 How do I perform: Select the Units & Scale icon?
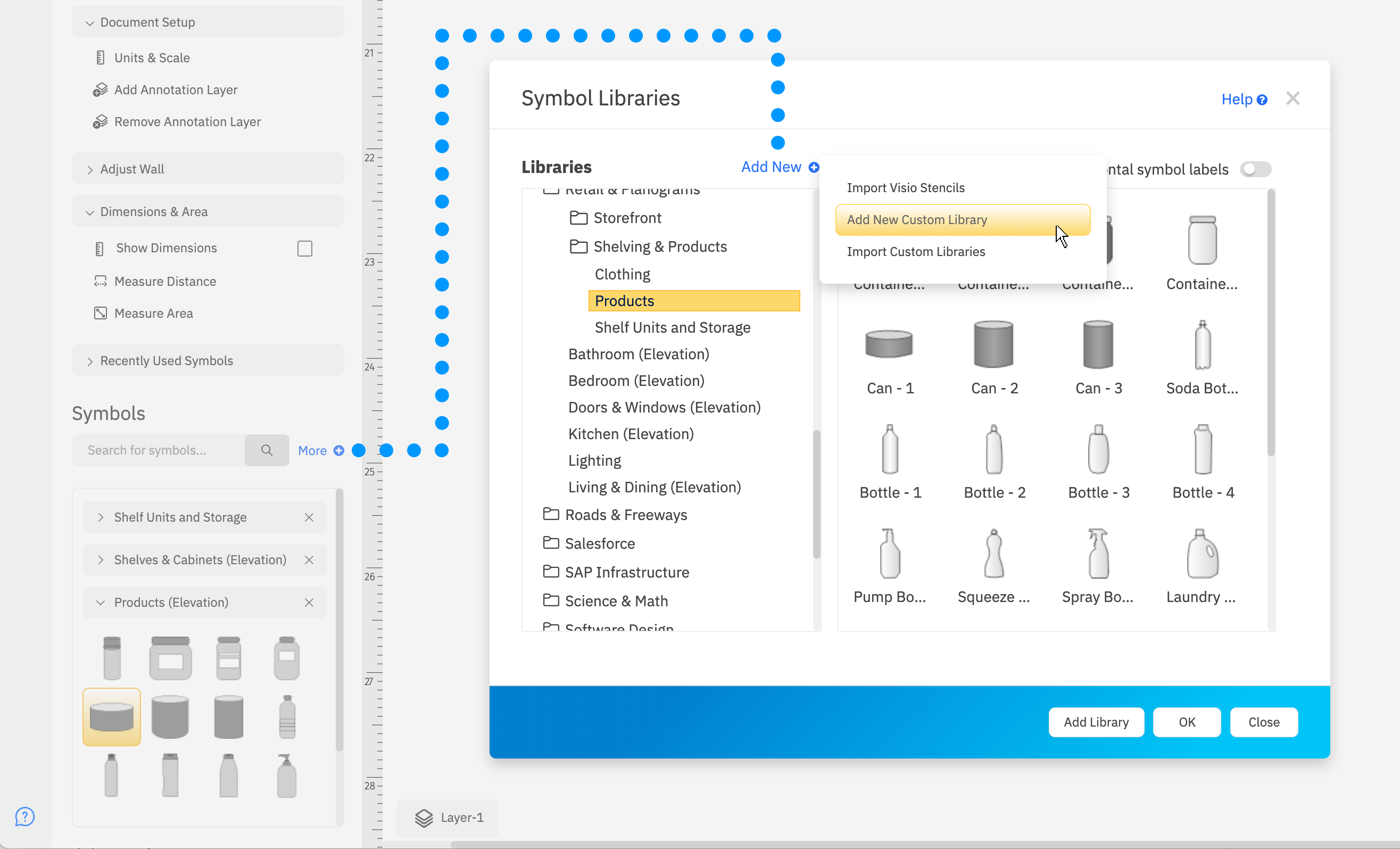[x=101, y=57]
